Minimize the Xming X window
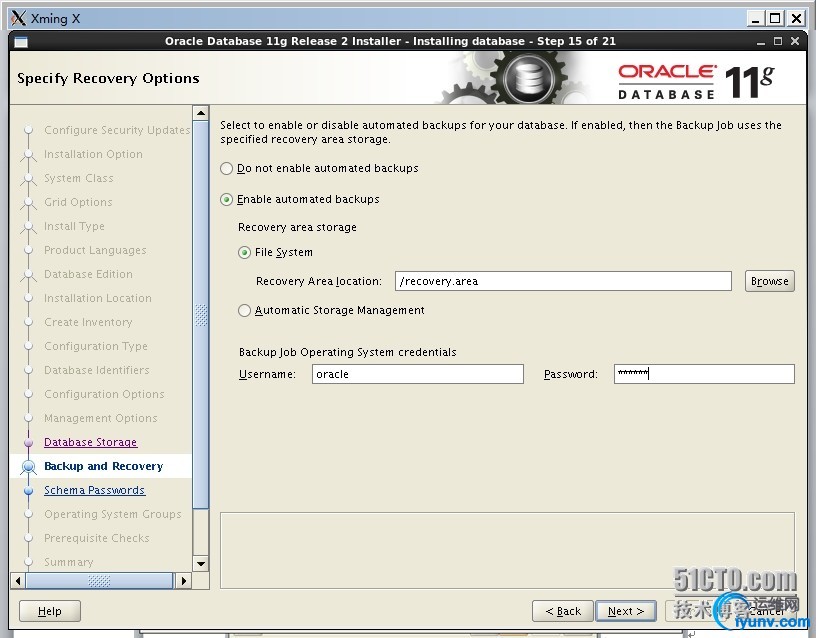This screenshot has height=638, width=816. coord(756,19)
